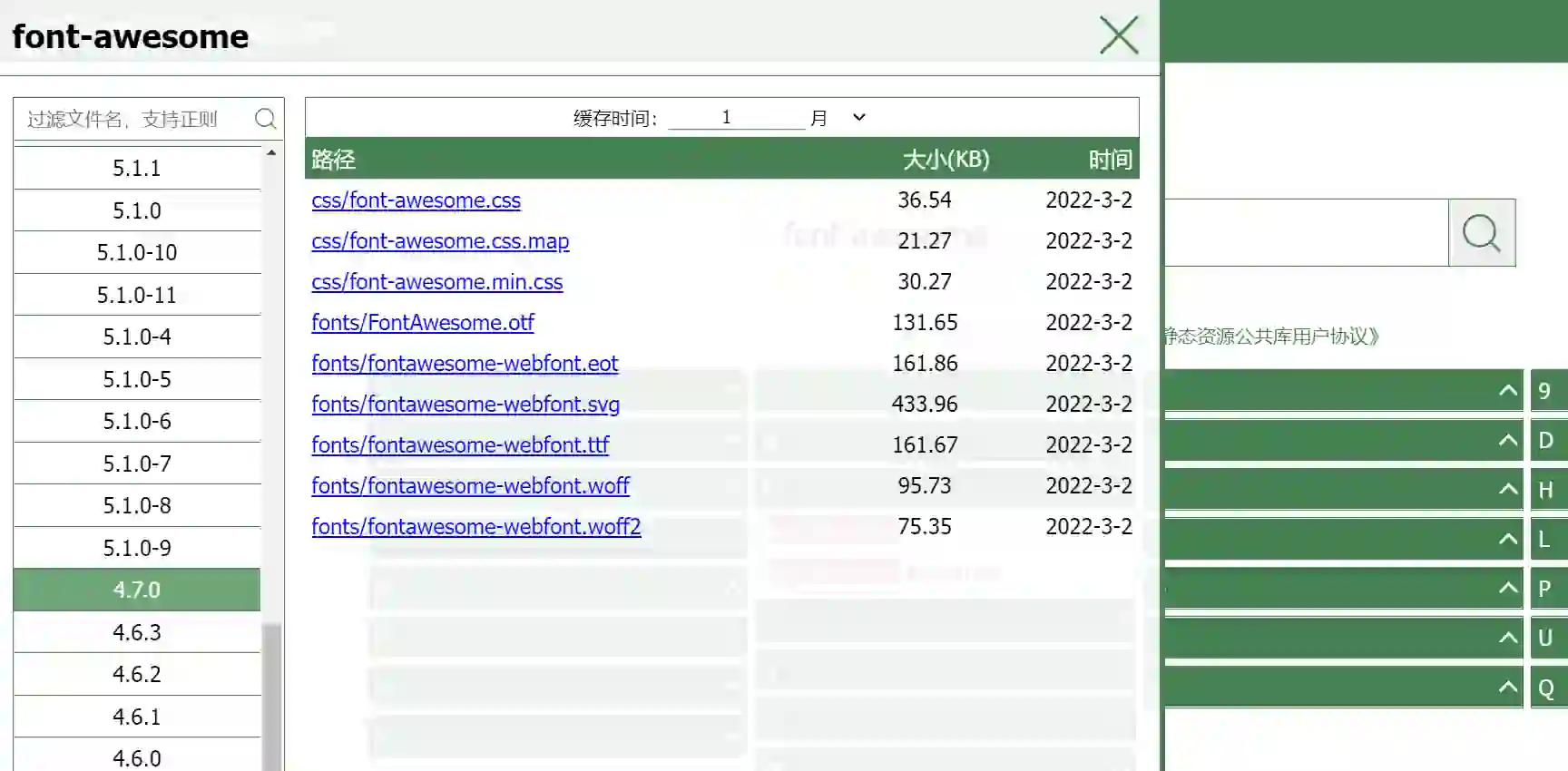Image resolution: width=1568 pixels, height=771 pixels.
Task: Collapse the section beside letter H
Action: [x=1507, y=490]
